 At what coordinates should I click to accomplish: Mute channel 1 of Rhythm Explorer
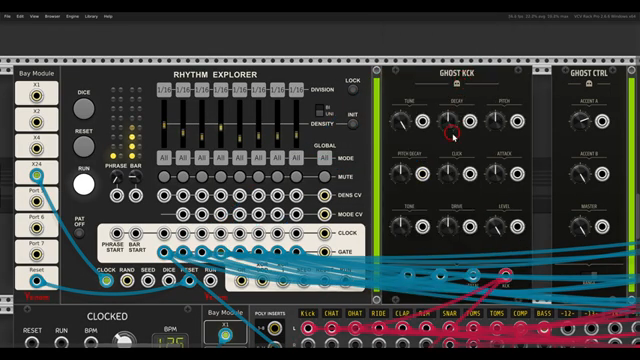(x=164, y=177)
